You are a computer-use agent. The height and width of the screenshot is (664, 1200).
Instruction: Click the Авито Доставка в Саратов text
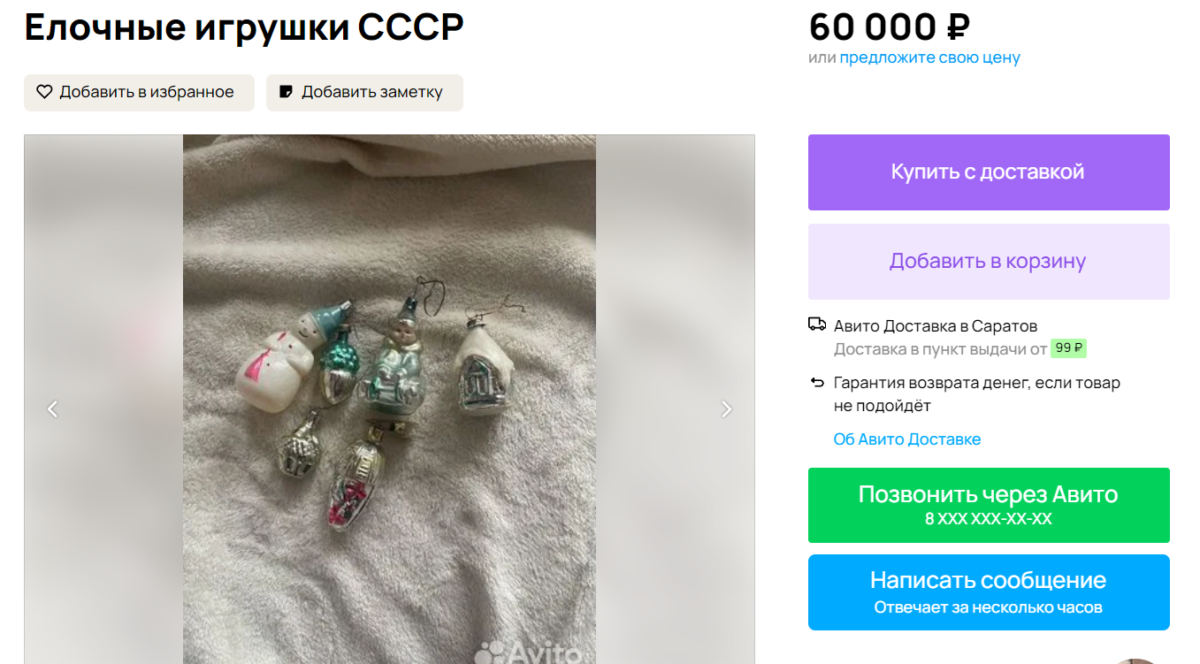(935, 326)
